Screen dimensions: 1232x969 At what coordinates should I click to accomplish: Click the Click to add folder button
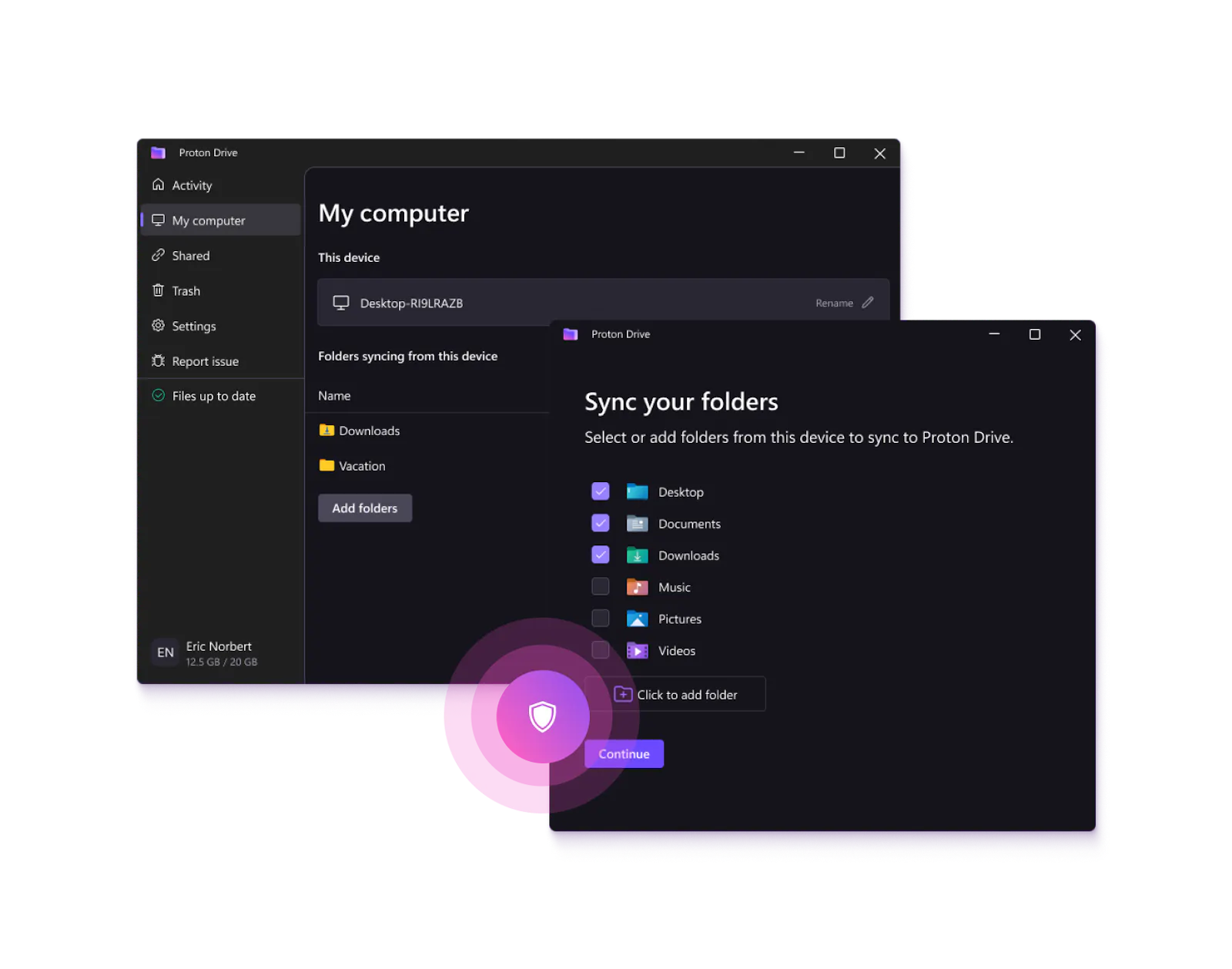675,694
